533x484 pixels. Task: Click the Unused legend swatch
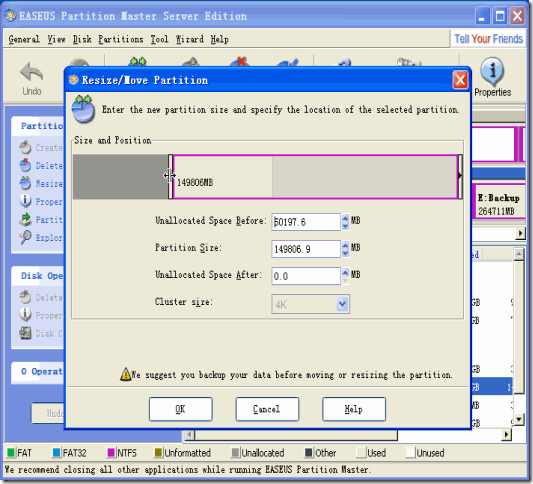(x=411, y=453)
